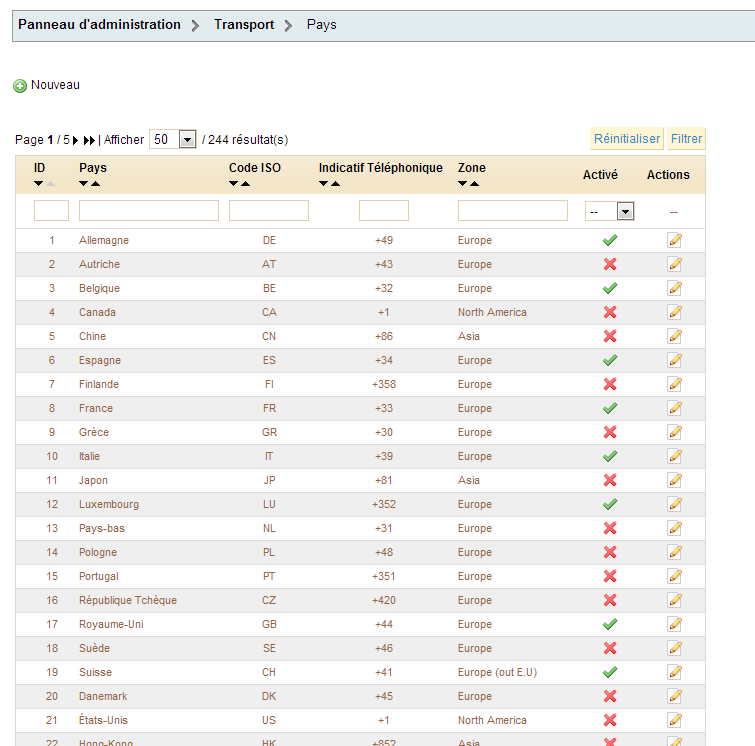
Task: Focus the Zone filter field
Action: pyautogui.click(x=513, y=210)
